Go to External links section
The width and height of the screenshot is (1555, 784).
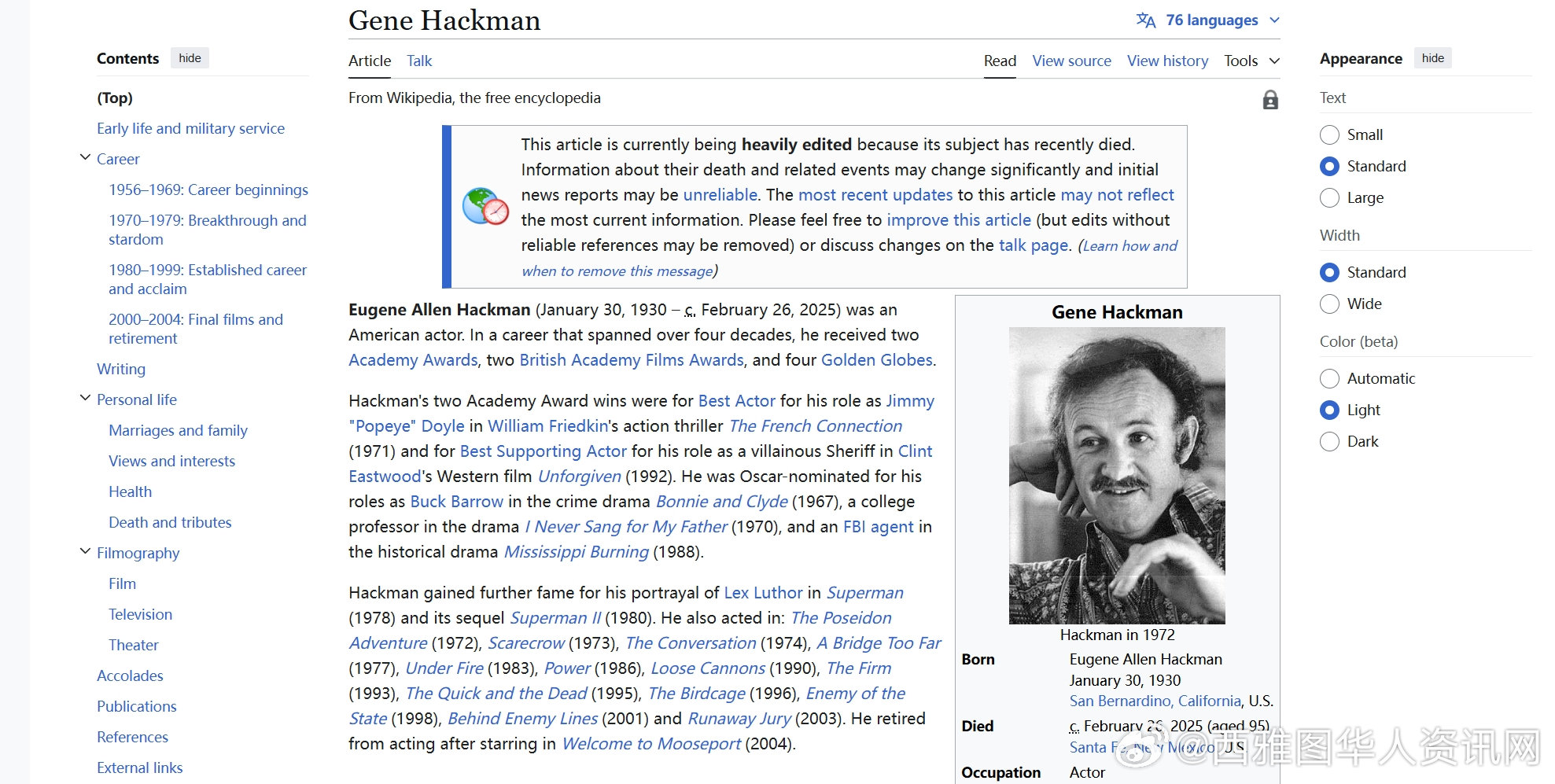(x=139, y=767)
